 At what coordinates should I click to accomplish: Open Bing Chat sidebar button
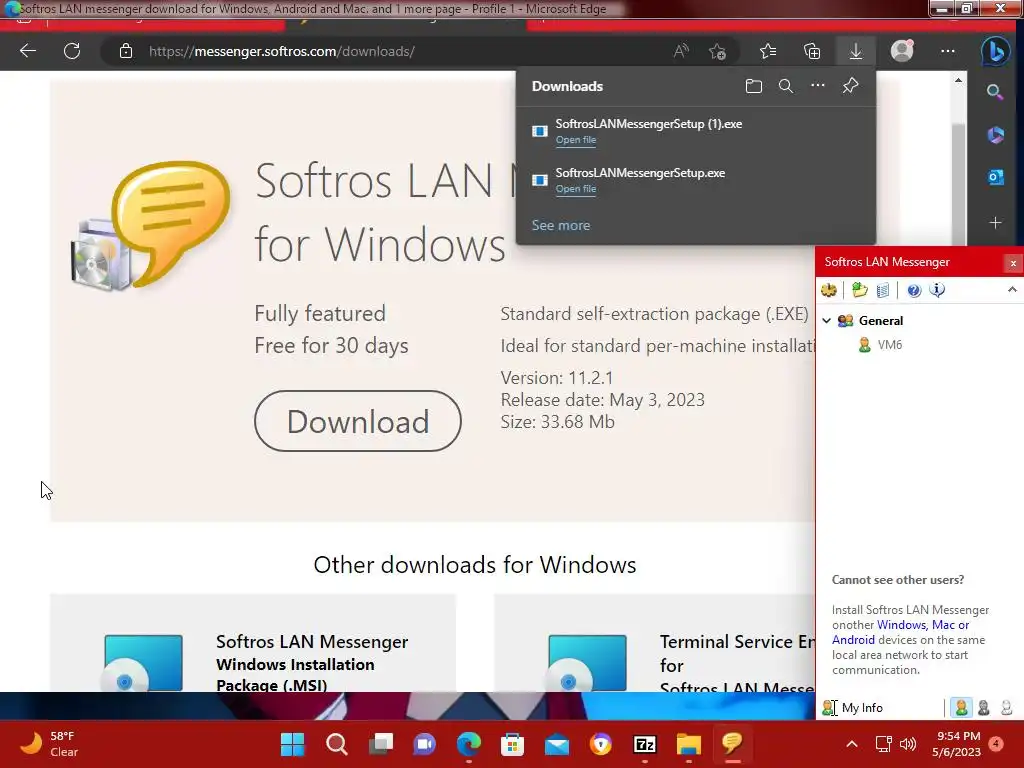tap(995, 52)
